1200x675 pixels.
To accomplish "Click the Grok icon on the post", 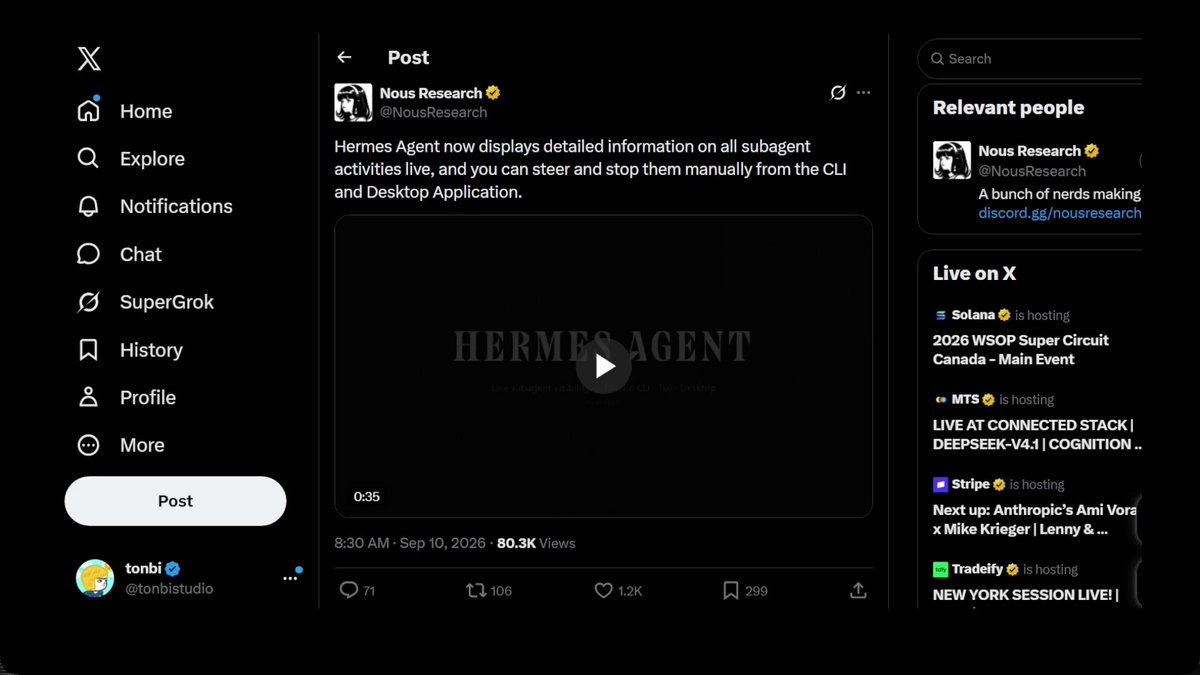I will click(x=838, y=93).
